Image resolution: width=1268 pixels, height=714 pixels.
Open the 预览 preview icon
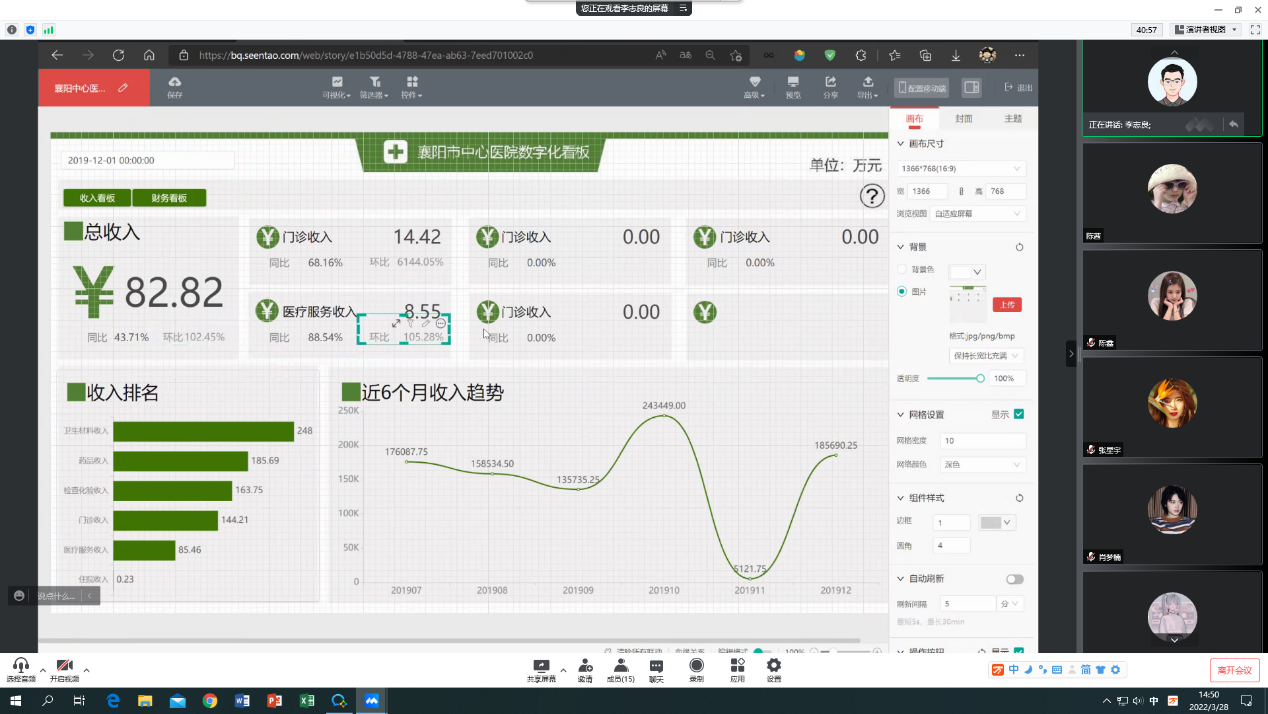click(x=793, y=82)
